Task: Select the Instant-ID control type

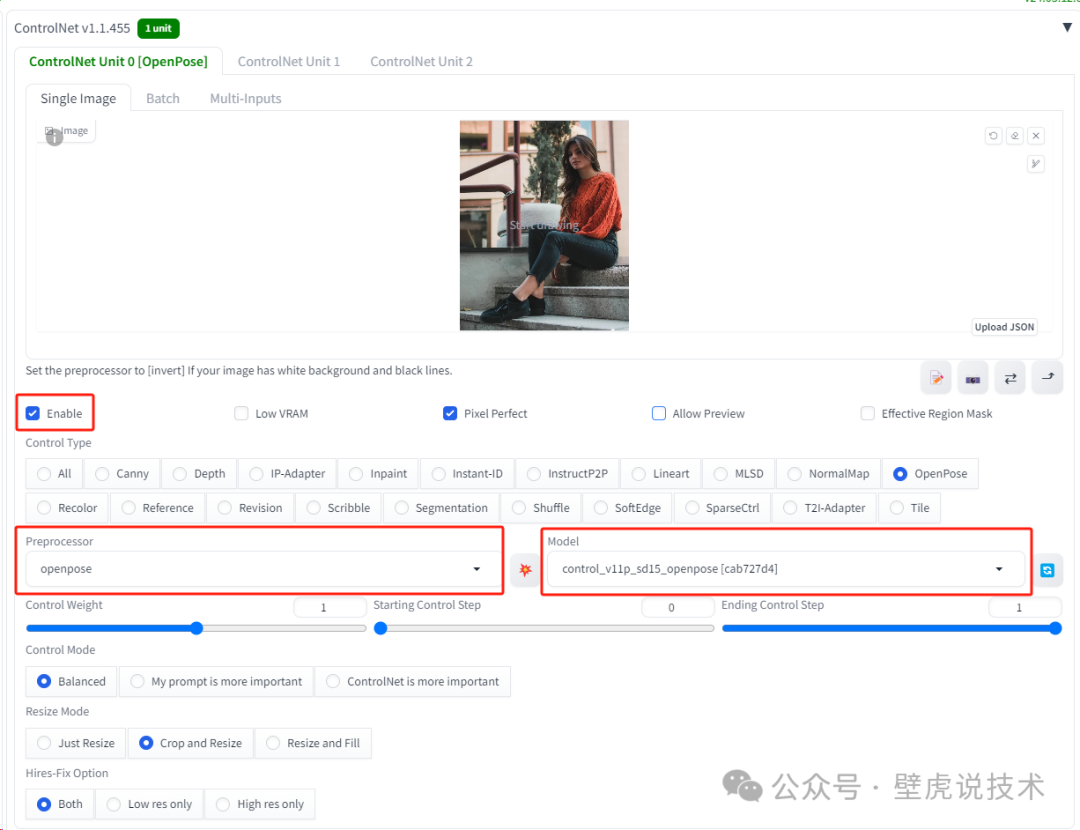Action: click(467, 474)
